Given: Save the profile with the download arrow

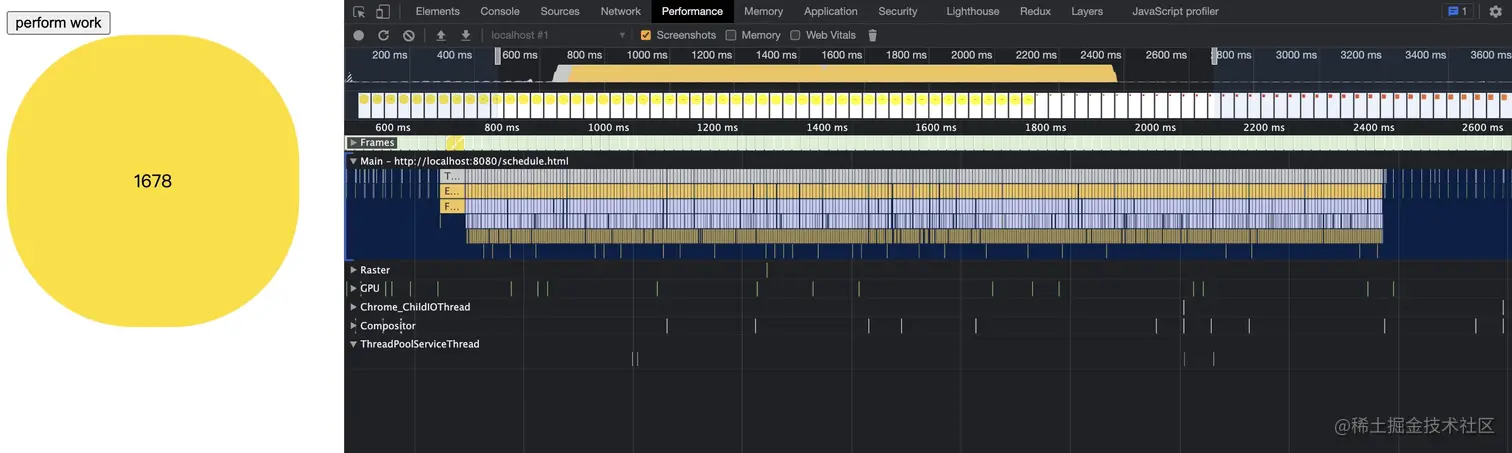Looking at the screenshot, I should [465, 35].
